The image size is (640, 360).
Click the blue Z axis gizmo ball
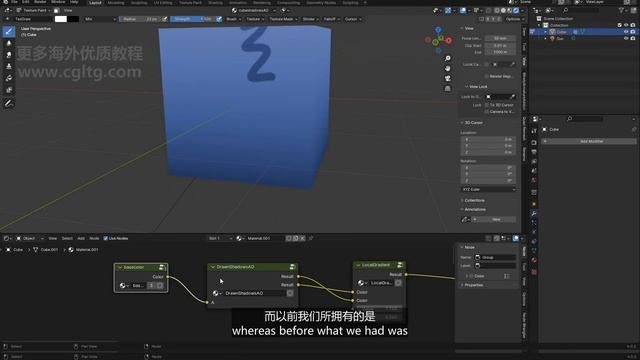[438, 30]
